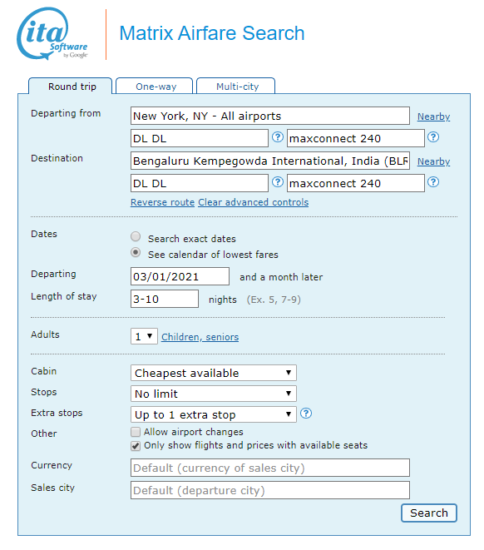Click the Reverse route link
Image resolution: width=484 pixels, height=550 pixels.
tap(162, 202)
